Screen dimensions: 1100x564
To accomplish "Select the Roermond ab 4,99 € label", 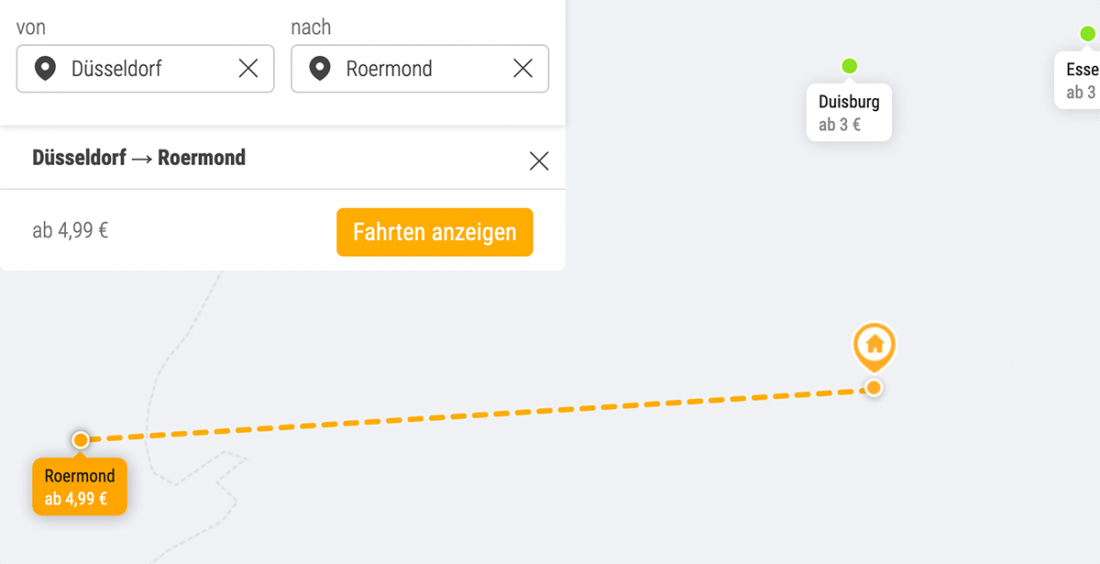I will pos(79,487).
